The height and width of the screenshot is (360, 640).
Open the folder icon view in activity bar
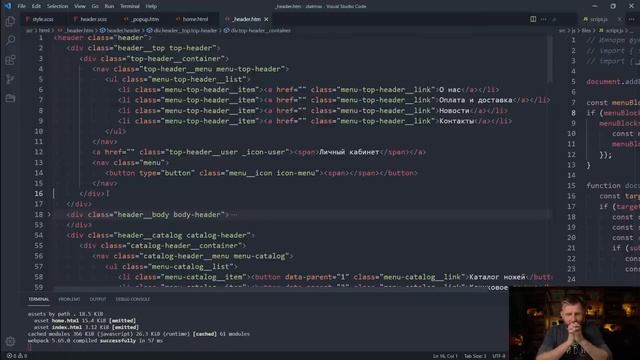(10, 98)
